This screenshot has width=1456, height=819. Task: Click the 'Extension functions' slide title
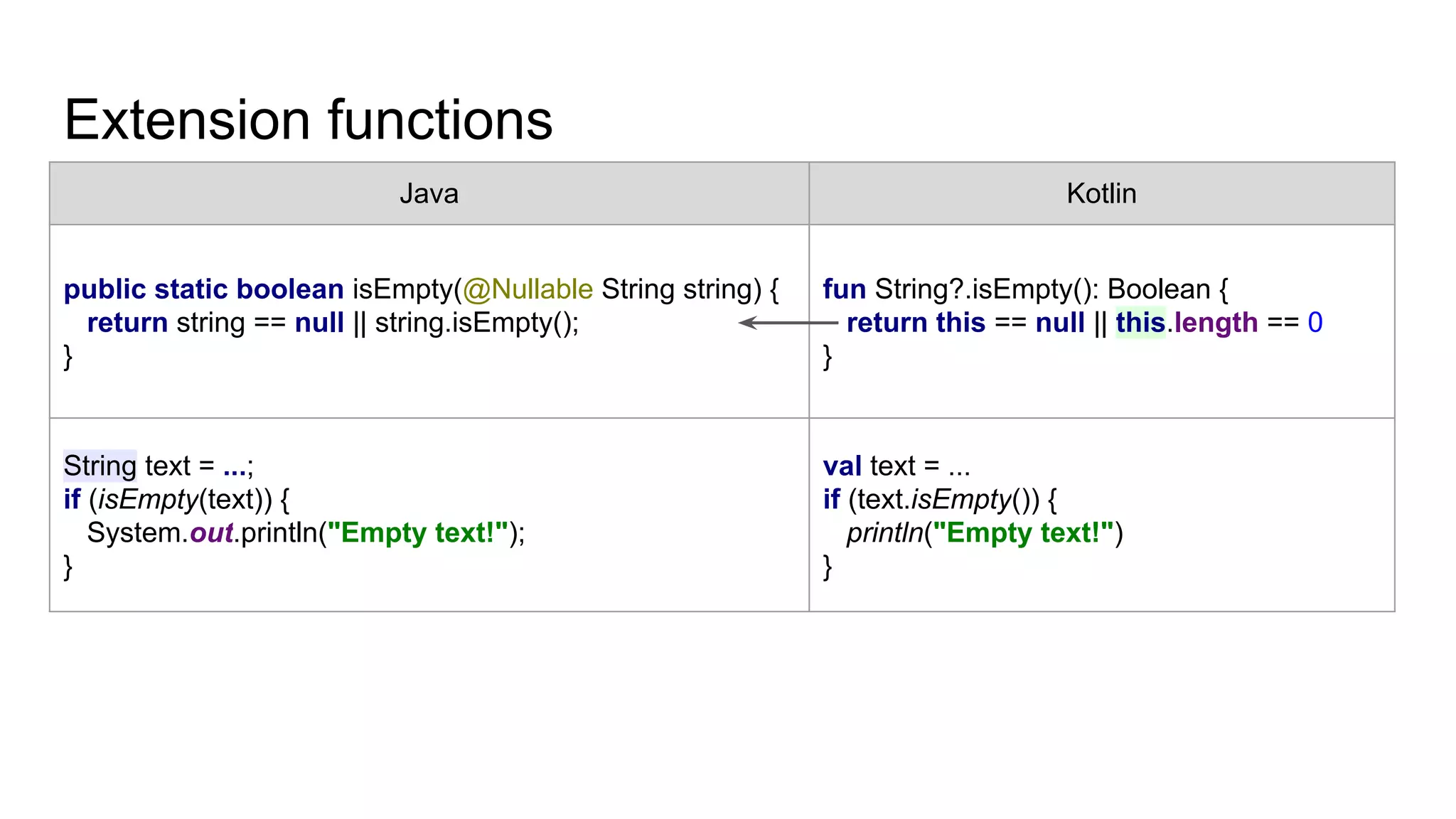pos(308,120)
